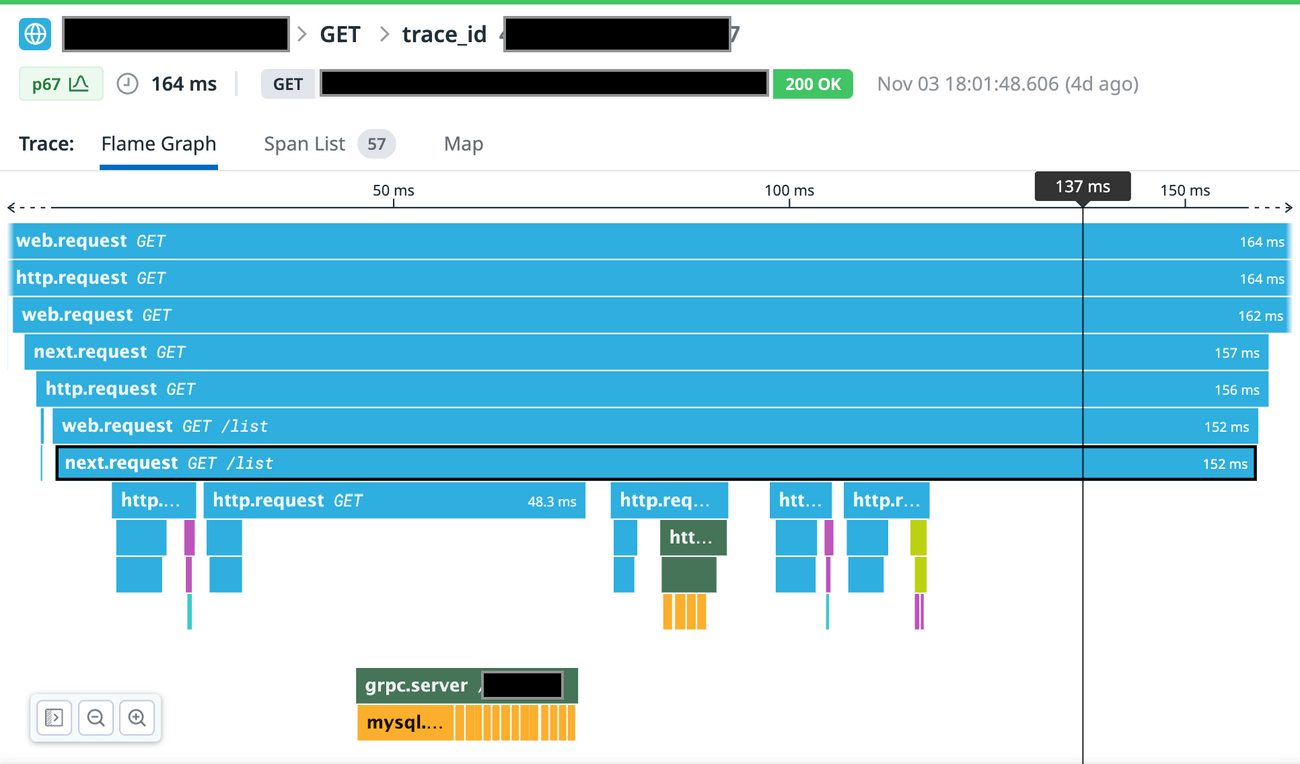Click the p67 latency percentile badge
This screenshot has height=764, width=1300.
pos(59,84)
